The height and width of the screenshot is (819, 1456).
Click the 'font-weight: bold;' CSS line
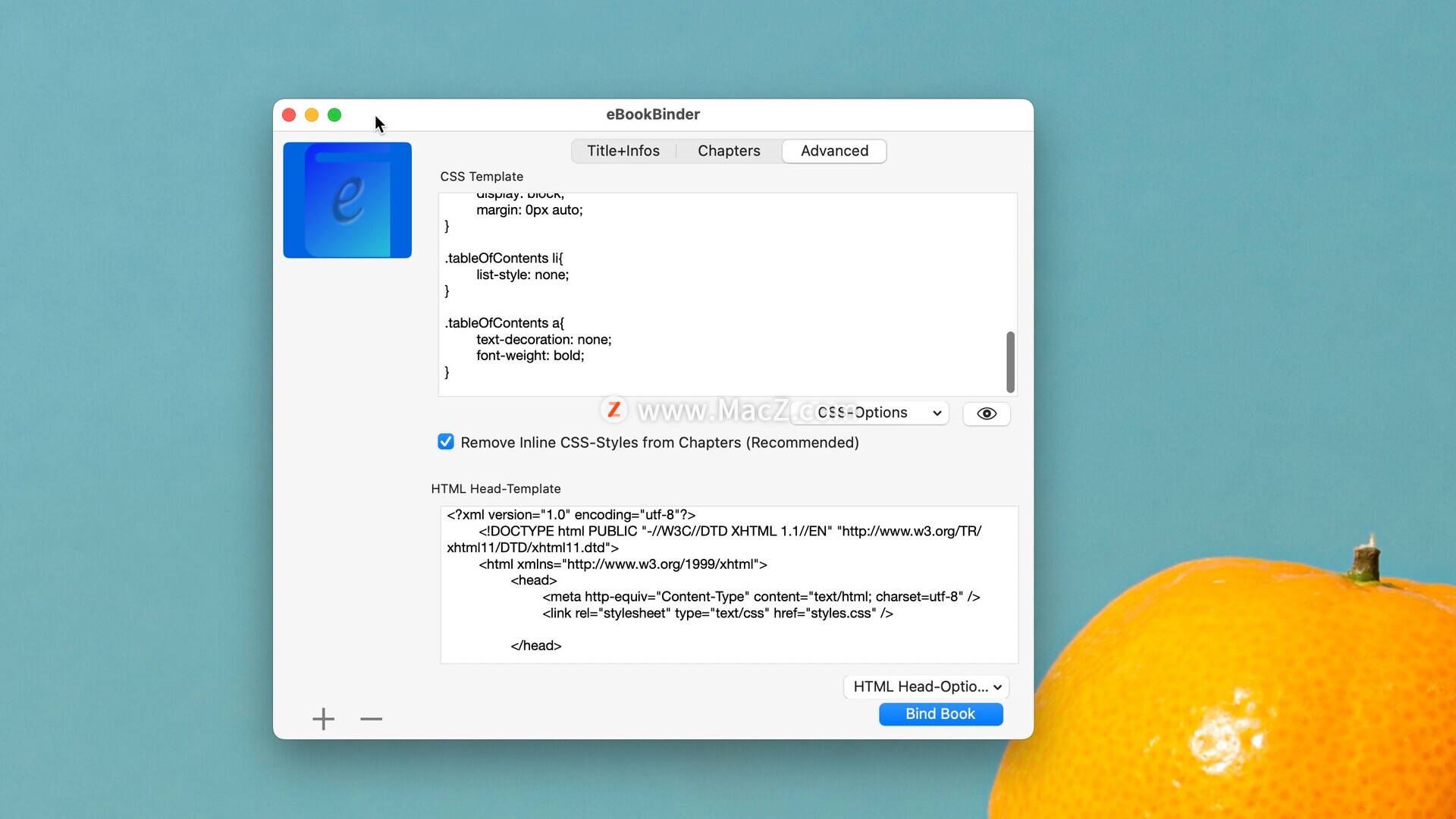click(530, 356)
